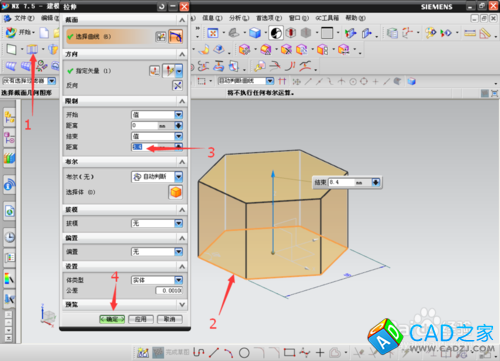Click the end distance input field
Screen dimensions: 500x361
[x=153, y=147]
